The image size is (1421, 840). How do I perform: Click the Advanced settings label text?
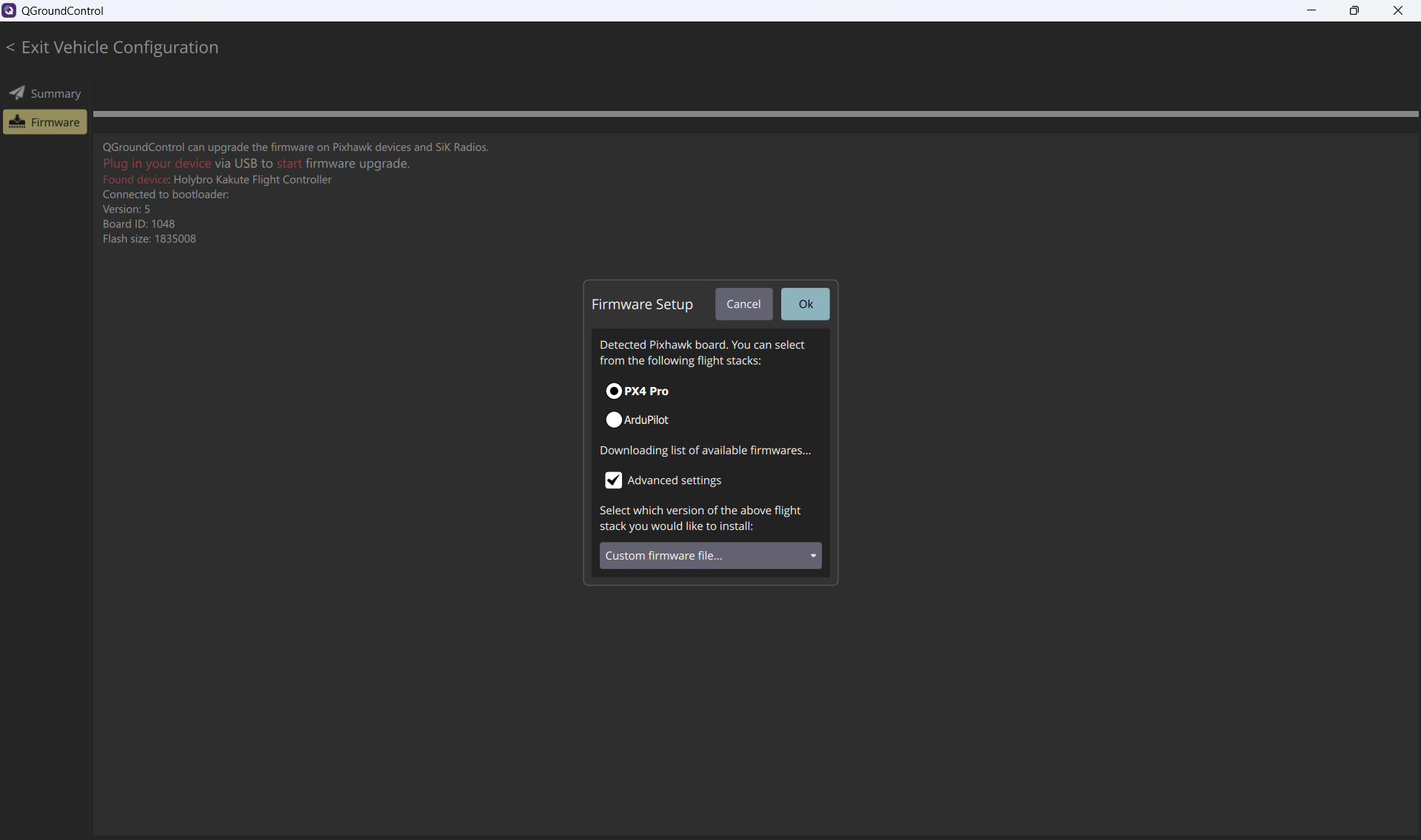tap(674, 480)
